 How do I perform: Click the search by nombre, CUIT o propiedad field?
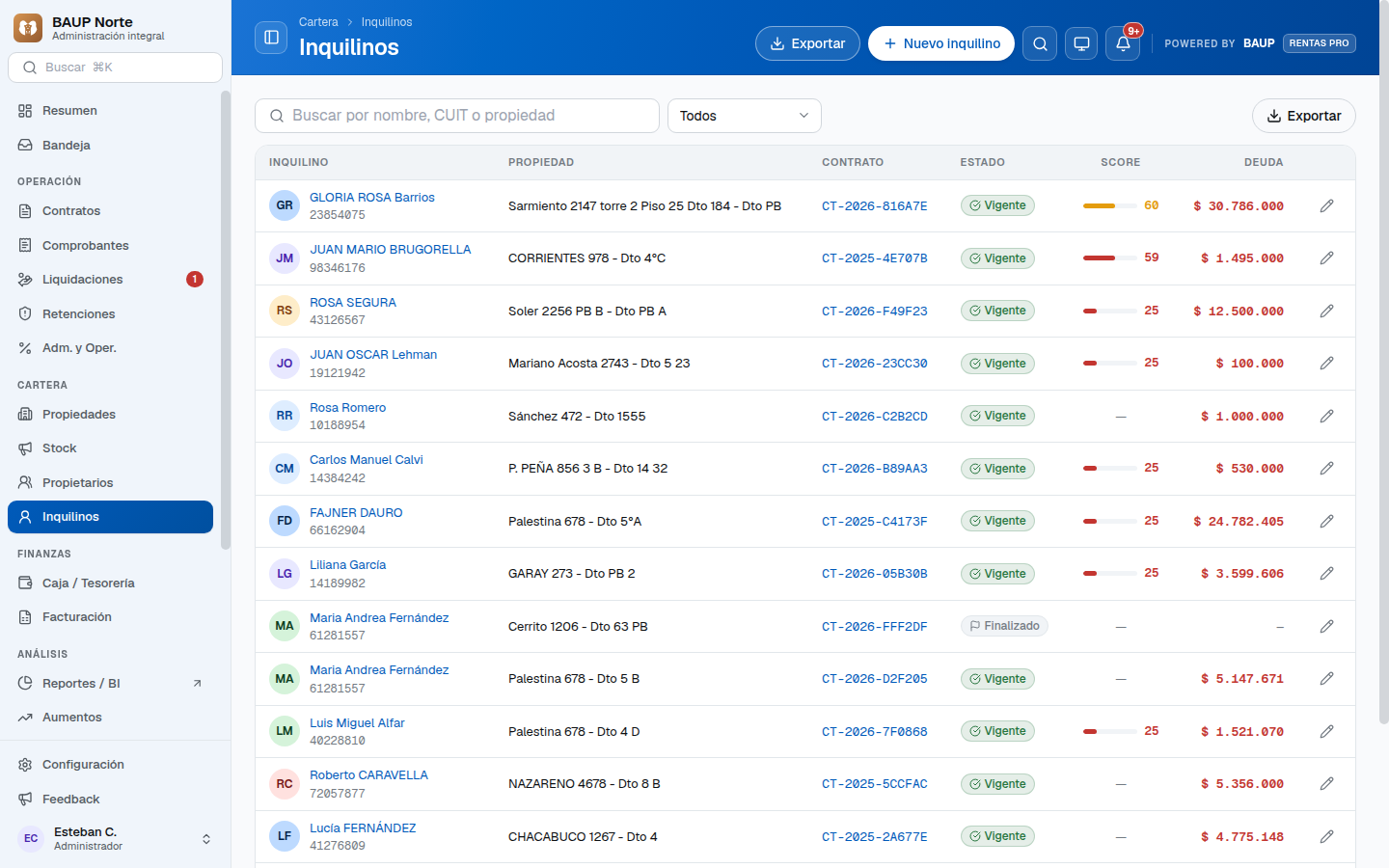point(457,116)
